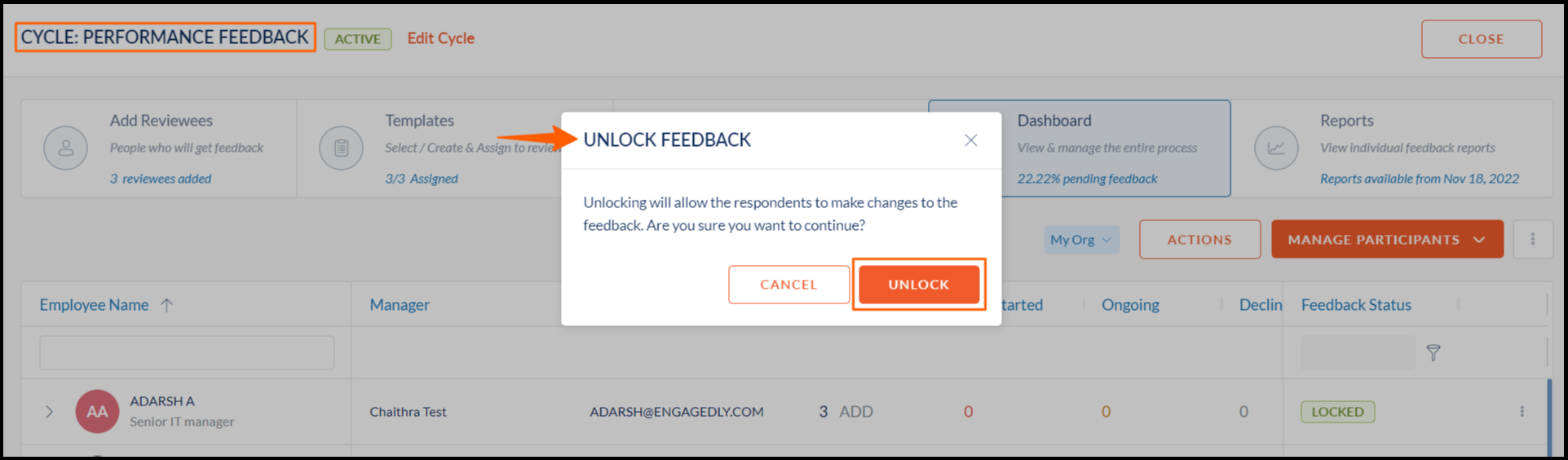
Task: Close the Unlock Feedback dialog with X
Action: point(970,140)
